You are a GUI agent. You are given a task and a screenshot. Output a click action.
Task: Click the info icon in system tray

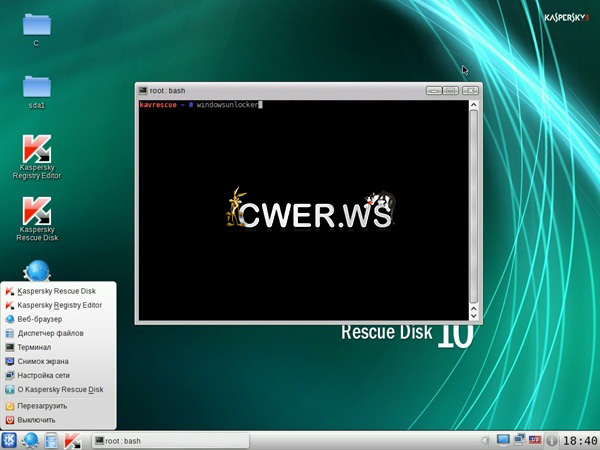pyautogui.click(x=552, y=440)
